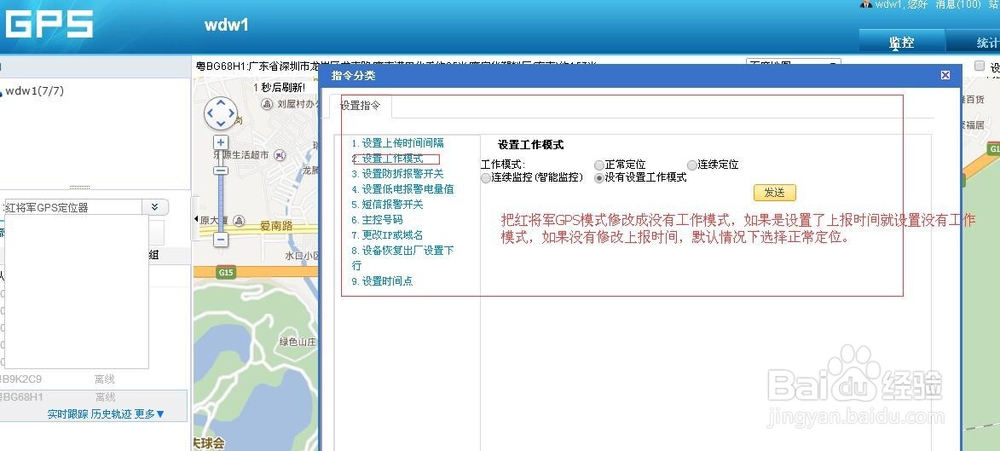1000x451 pixels.
Task: Click the 绿色山庄 label on the map
Action: 297,342
